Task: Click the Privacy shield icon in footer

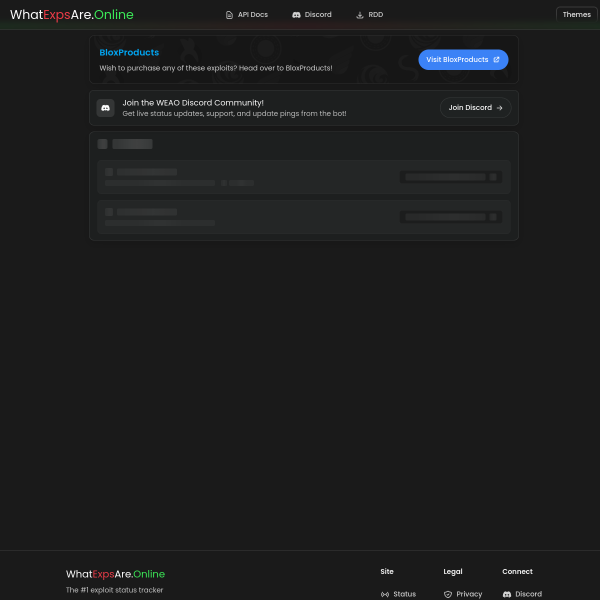Action: (448, 594)
